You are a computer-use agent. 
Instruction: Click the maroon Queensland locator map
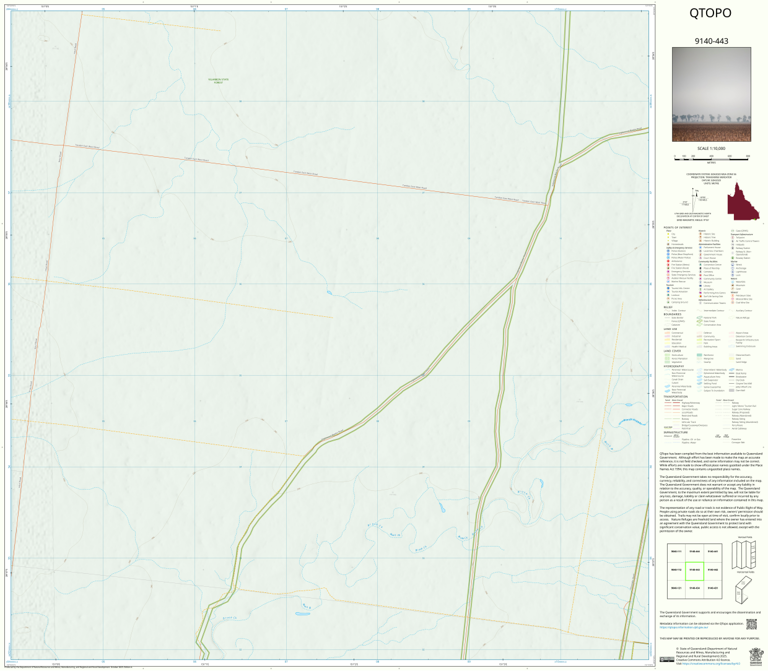point(743,201)
